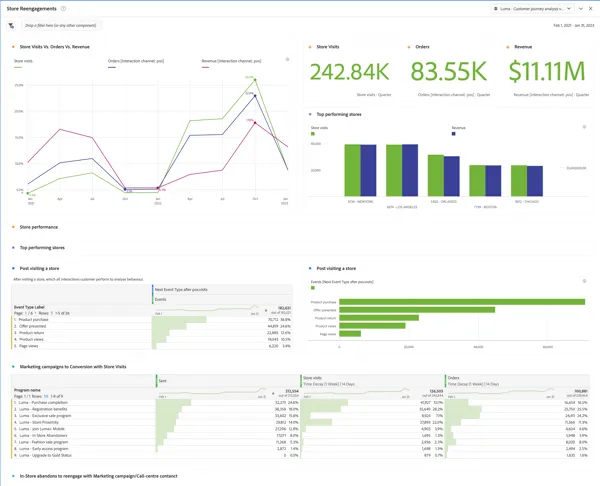Select row 1. Product purchase in the table
Viewport: 600px width, 486px height.
click(152, 320)
